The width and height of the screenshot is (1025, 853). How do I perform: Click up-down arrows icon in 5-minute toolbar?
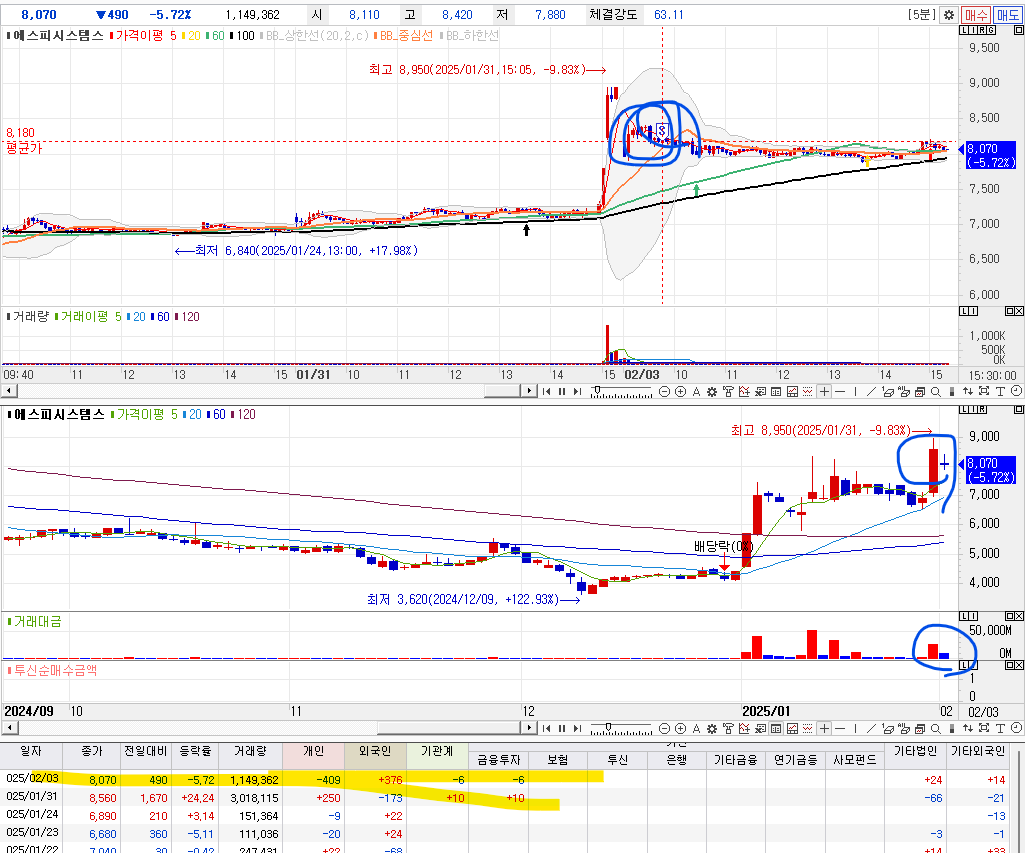coord(967,392)
